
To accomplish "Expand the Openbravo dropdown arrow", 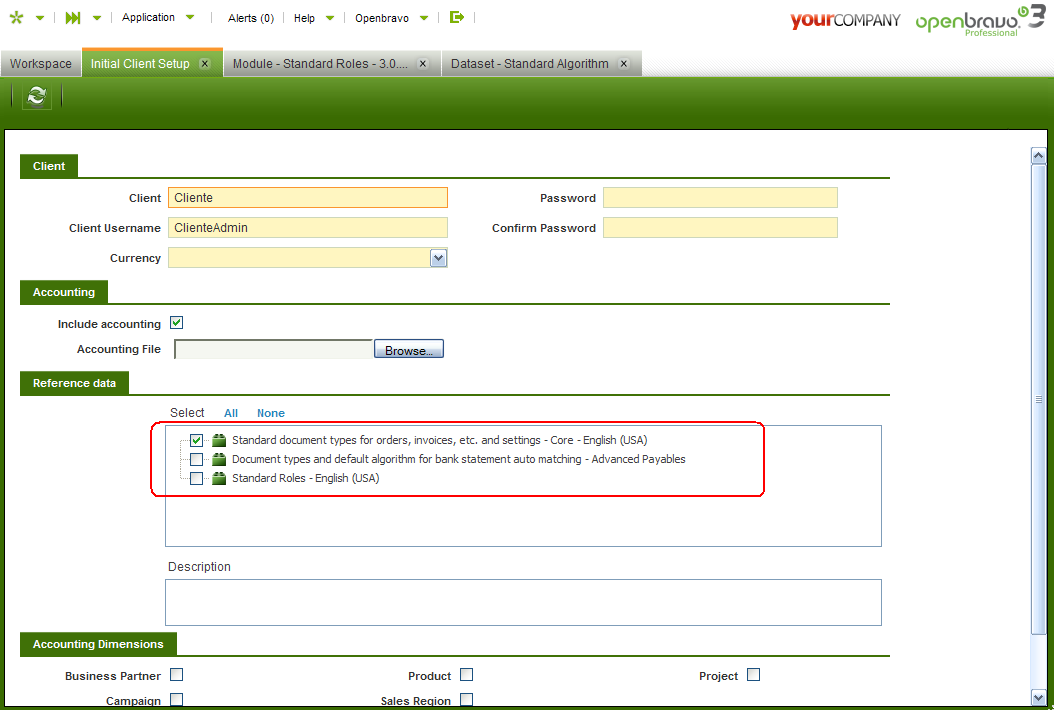I will coord(424,18).
